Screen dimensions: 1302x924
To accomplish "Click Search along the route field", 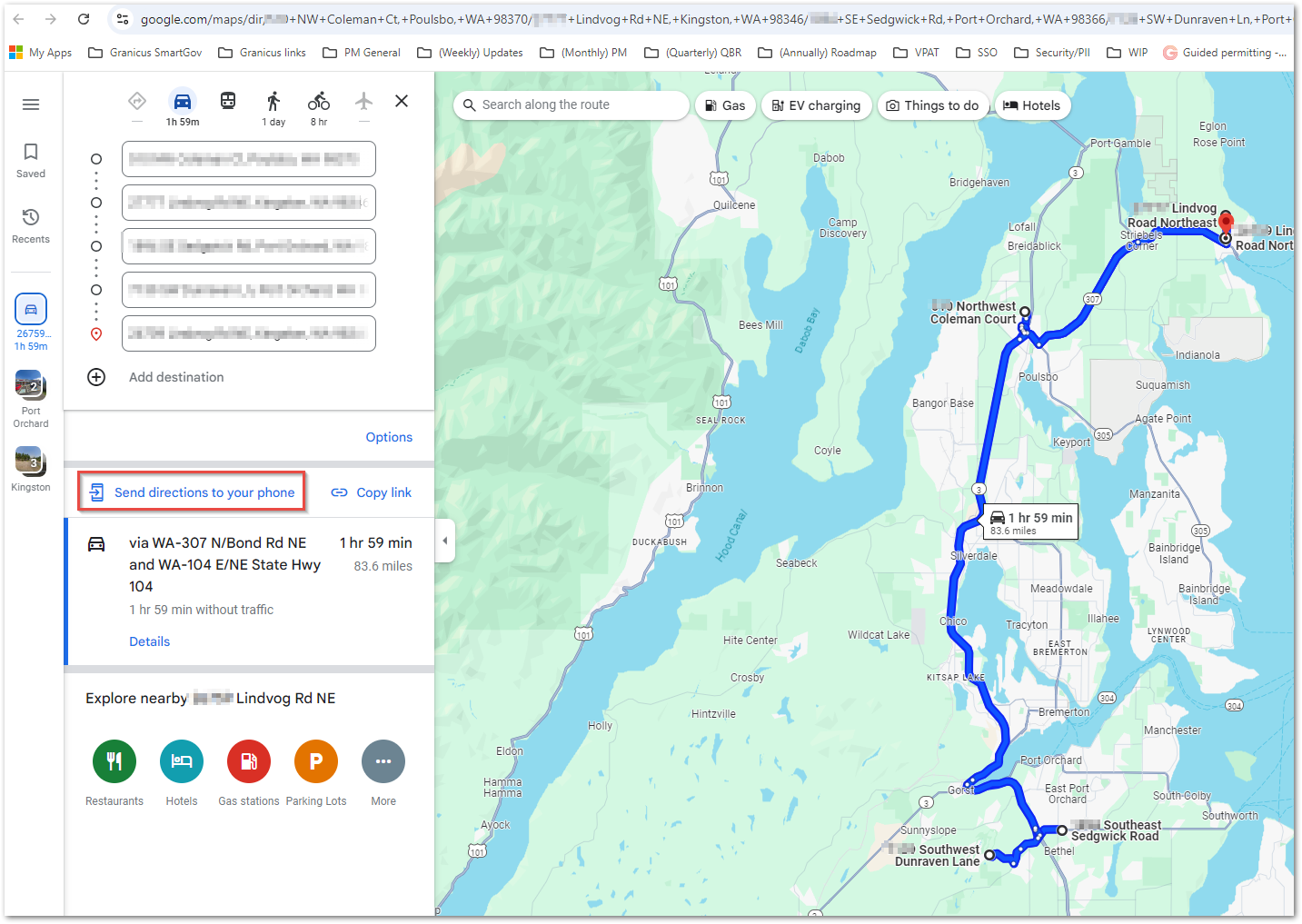I will (571, 105).
